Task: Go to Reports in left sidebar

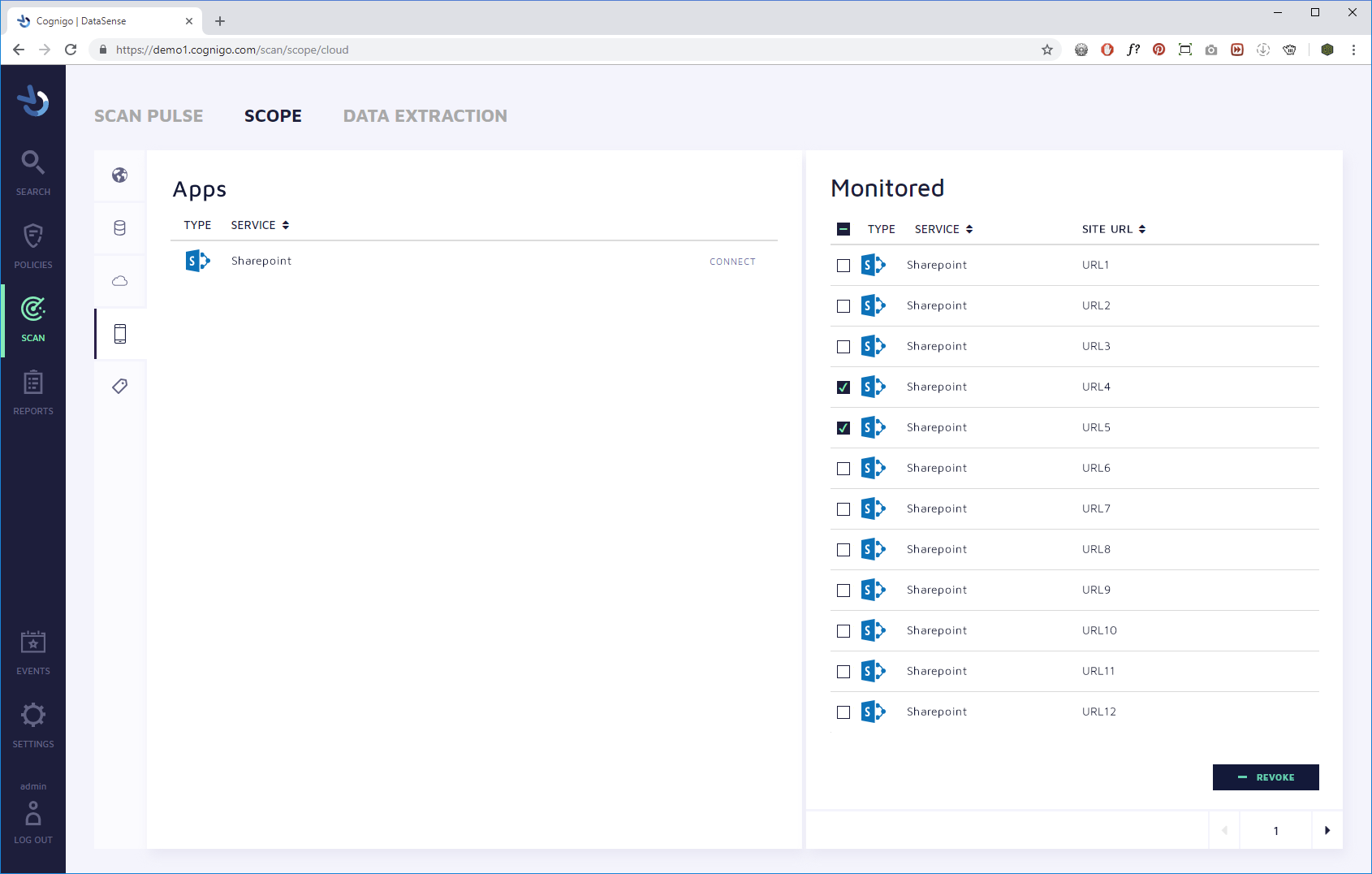Action: [33, 391]
